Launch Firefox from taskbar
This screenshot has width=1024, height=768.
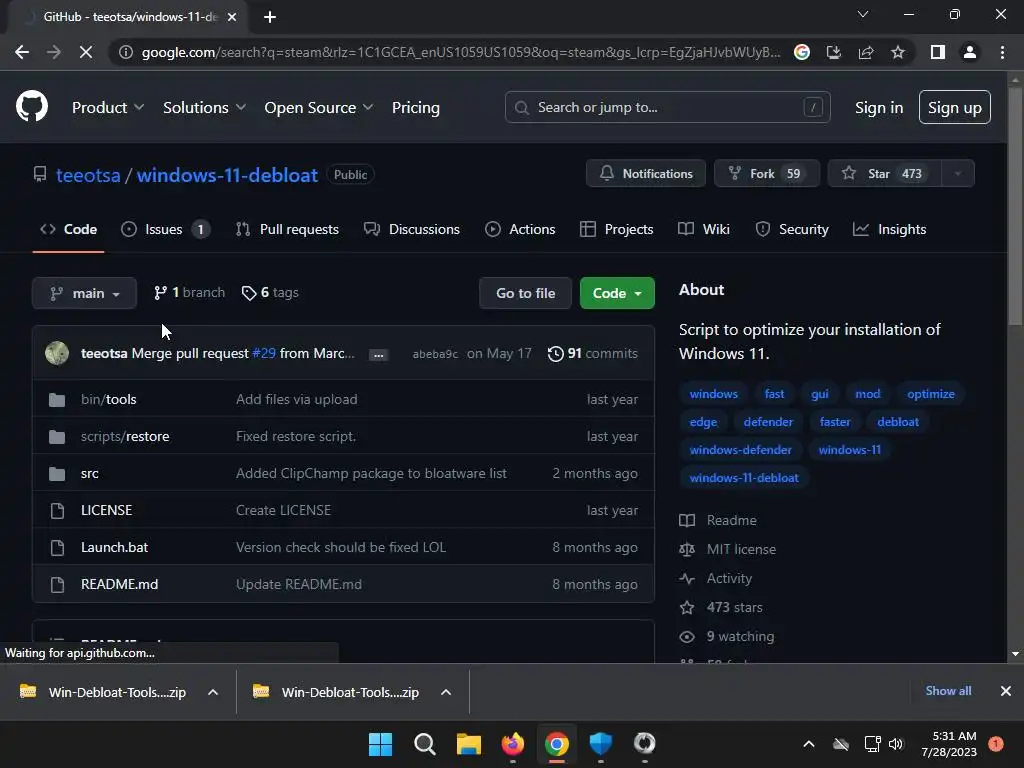click(513, 744)
